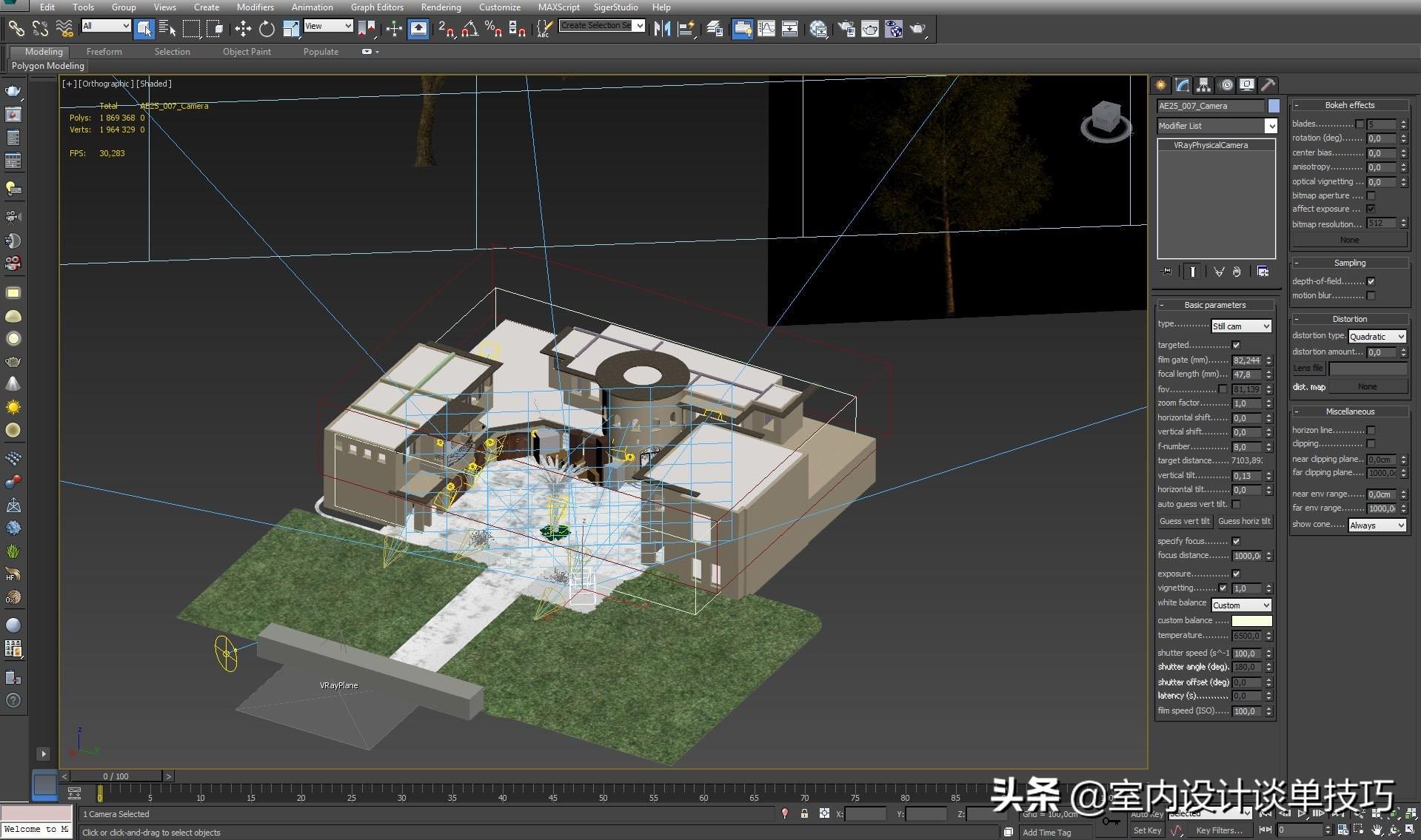Open the Material Editor icon

click(x=818, y=29)
